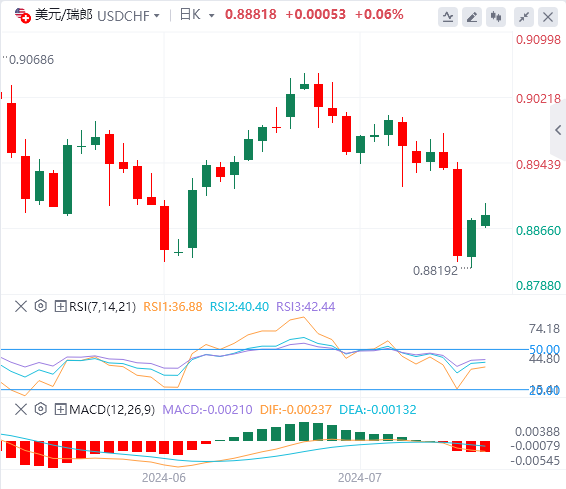Click the 2024-06 date axis label

[x=164, y=478]
